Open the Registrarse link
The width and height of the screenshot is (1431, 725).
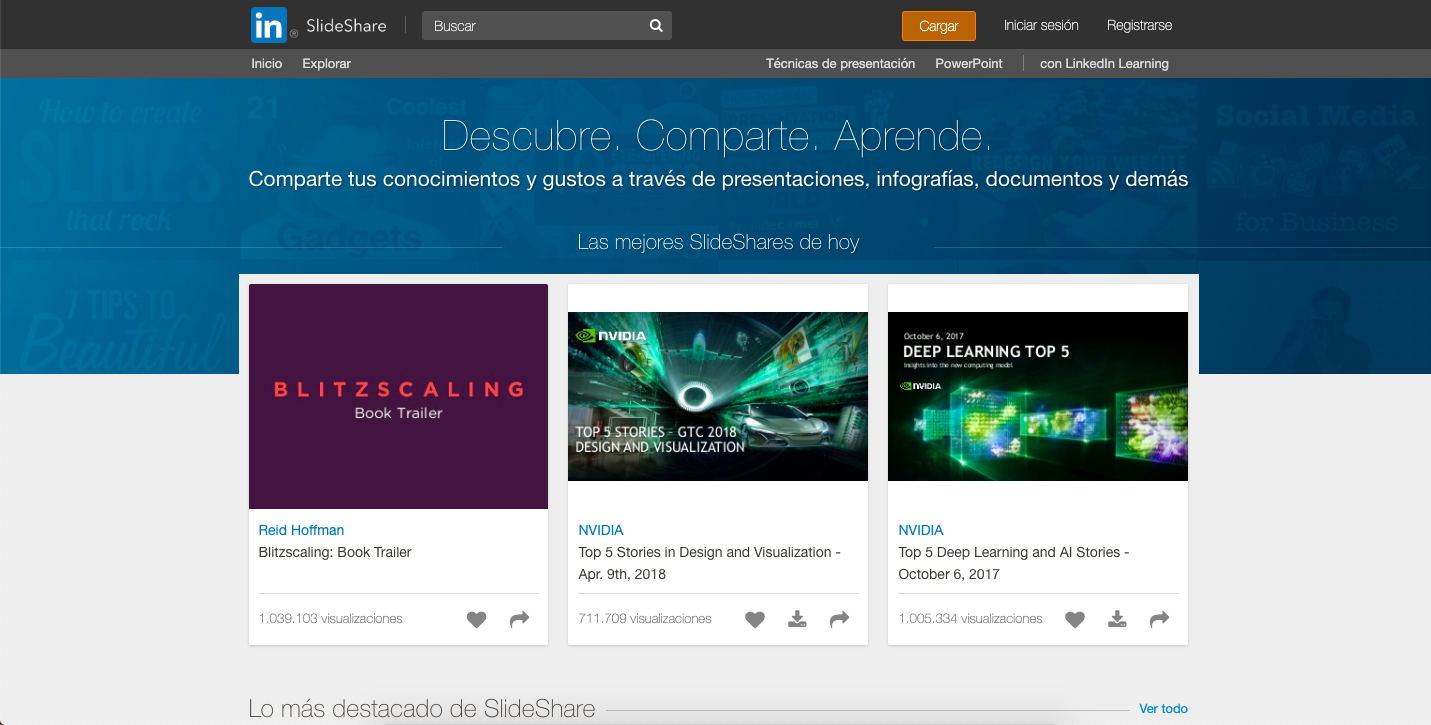tap(1139, 25)
